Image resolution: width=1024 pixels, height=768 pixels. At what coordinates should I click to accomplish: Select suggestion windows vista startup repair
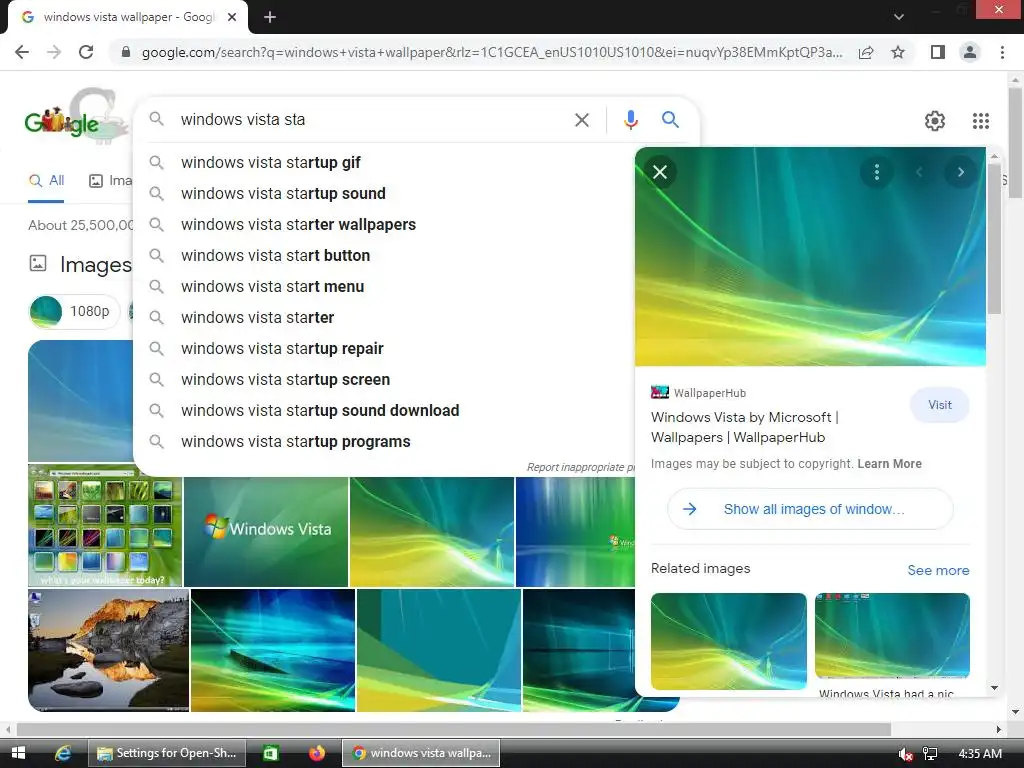point(383,349)
